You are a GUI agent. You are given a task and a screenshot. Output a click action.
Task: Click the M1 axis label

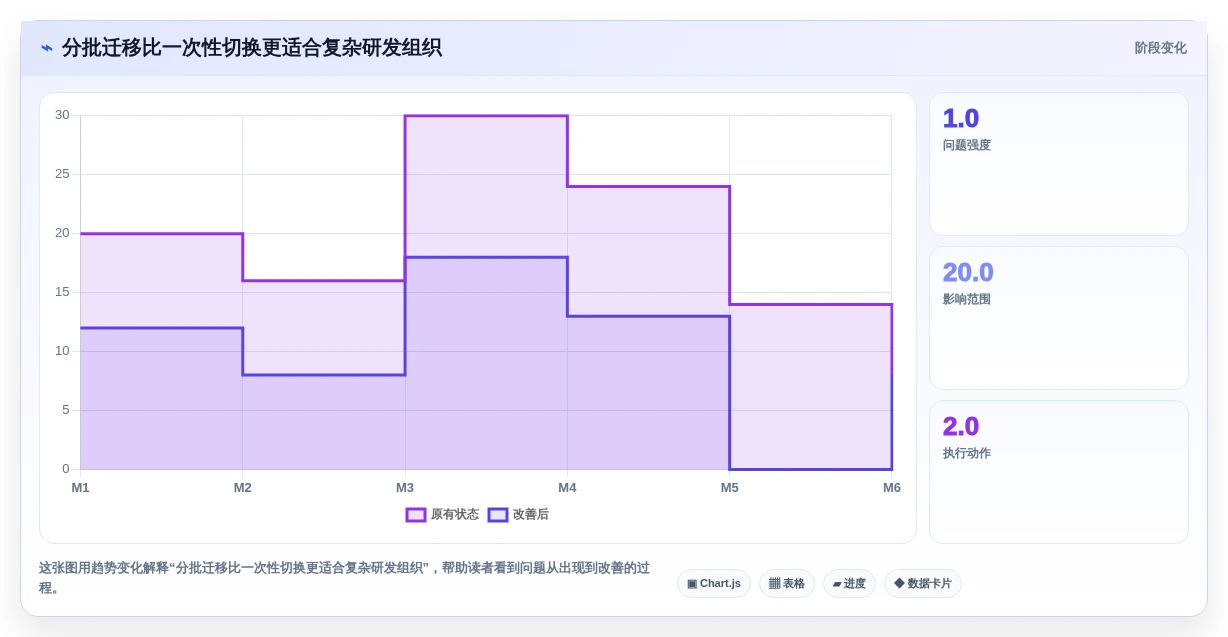click(80, 488)
